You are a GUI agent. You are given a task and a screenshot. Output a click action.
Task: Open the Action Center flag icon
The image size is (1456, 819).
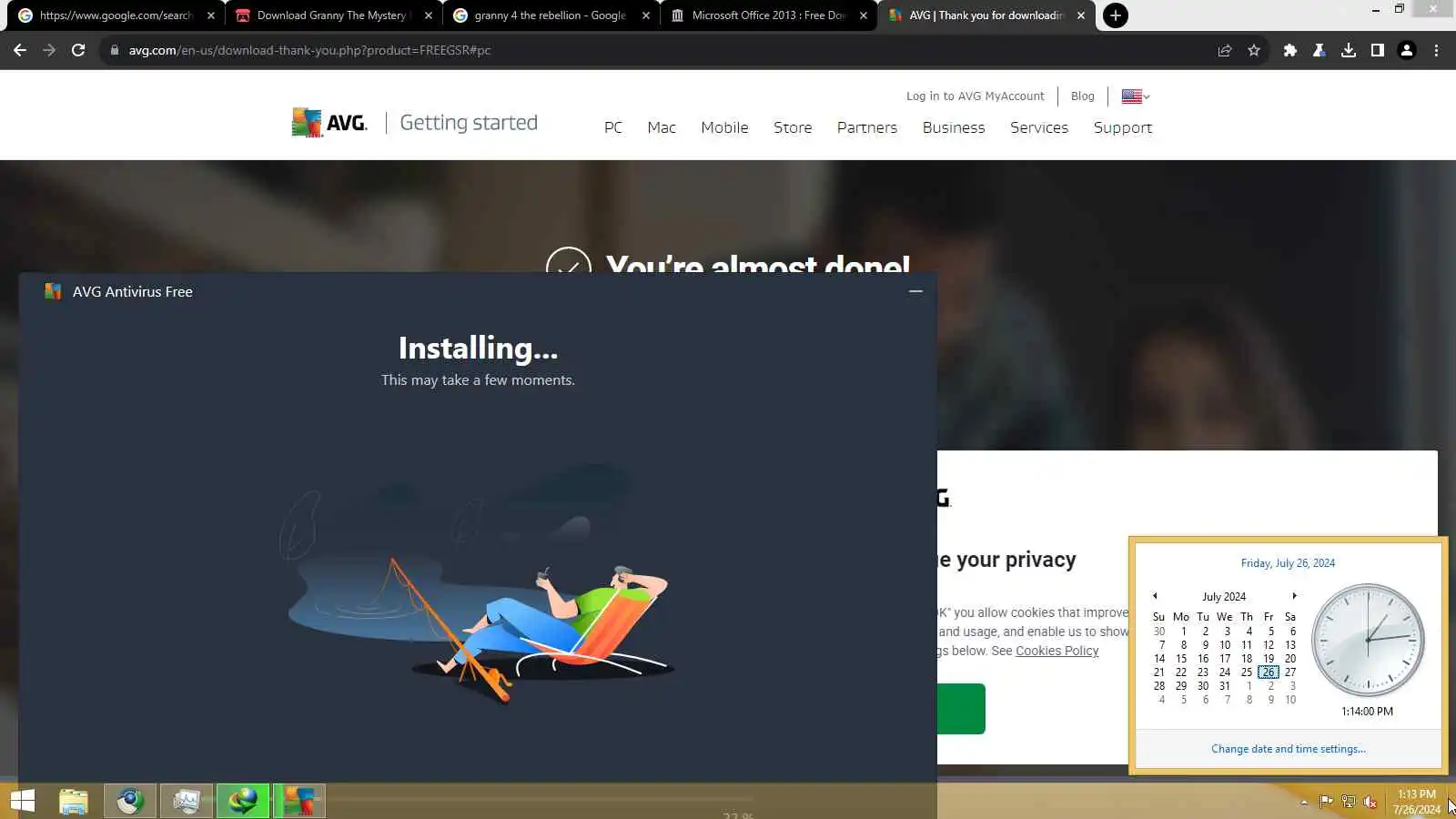(1326, 802)
